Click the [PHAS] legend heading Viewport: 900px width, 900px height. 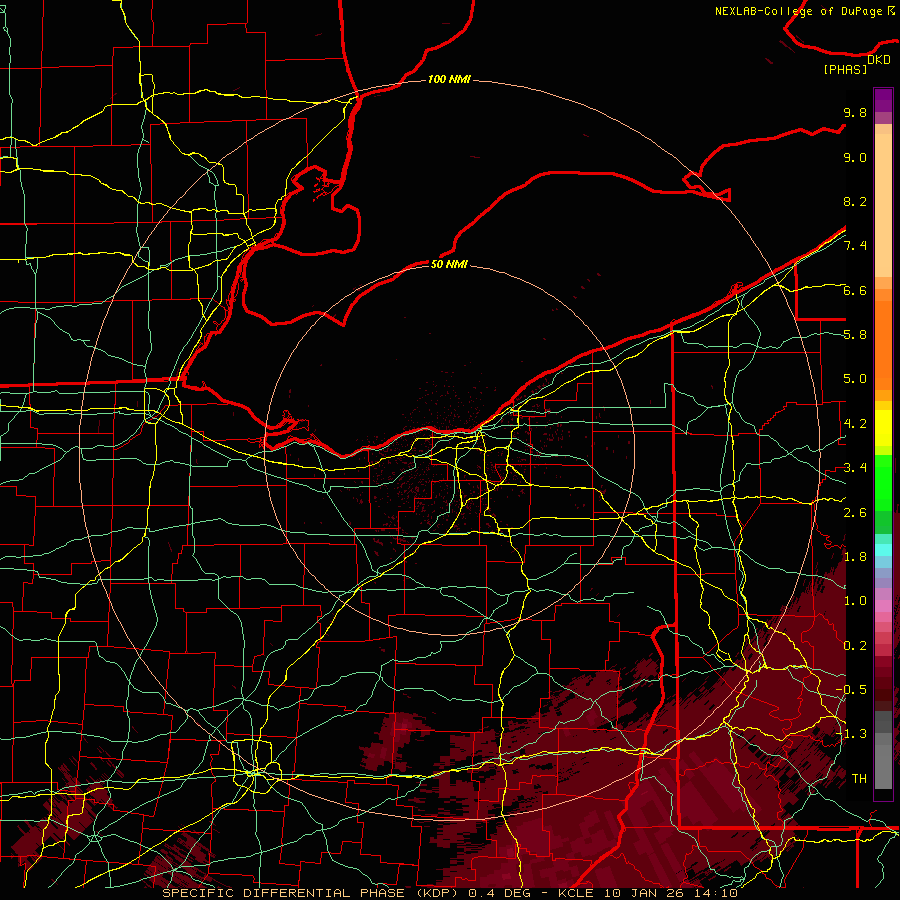click(845, 69)
